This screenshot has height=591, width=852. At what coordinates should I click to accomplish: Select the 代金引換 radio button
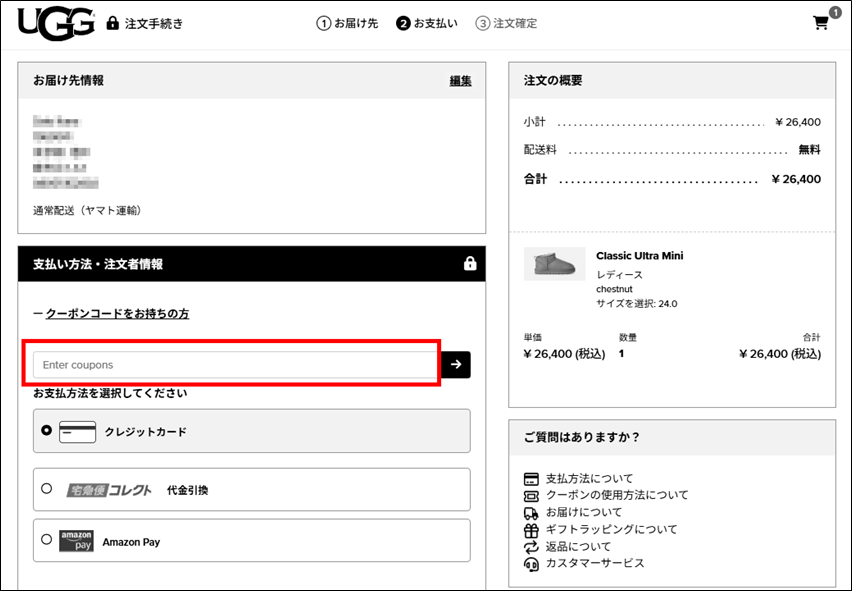[x=47, y=488]
